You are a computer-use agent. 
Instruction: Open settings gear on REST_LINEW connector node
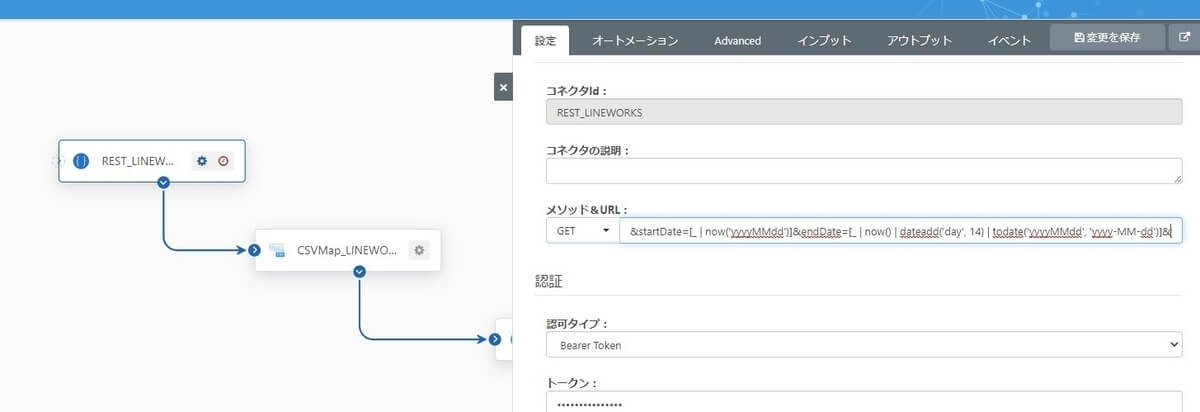(x=202, y=160)
